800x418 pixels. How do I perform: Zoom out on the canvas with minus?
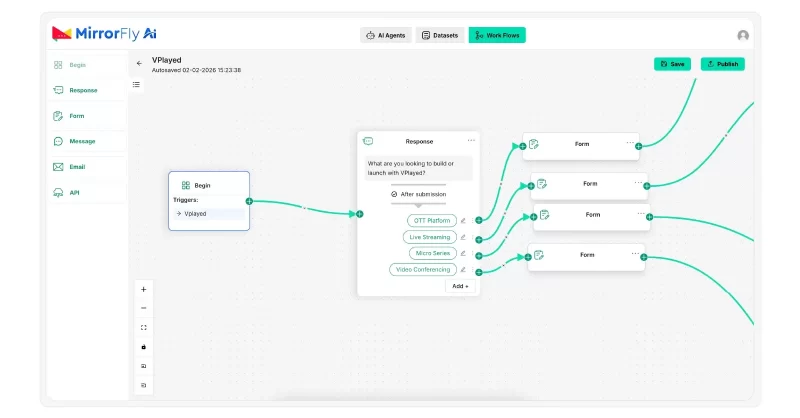click(x=143, y=308)
